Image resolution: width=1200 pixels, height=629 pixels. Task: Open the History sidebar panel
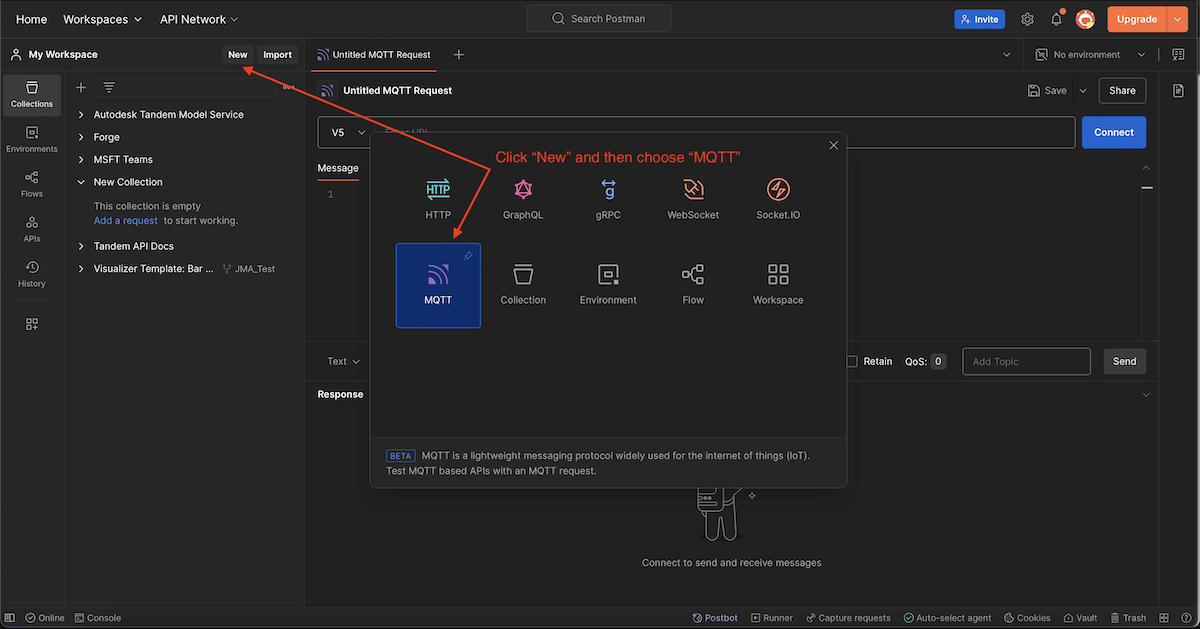(31, 270)
